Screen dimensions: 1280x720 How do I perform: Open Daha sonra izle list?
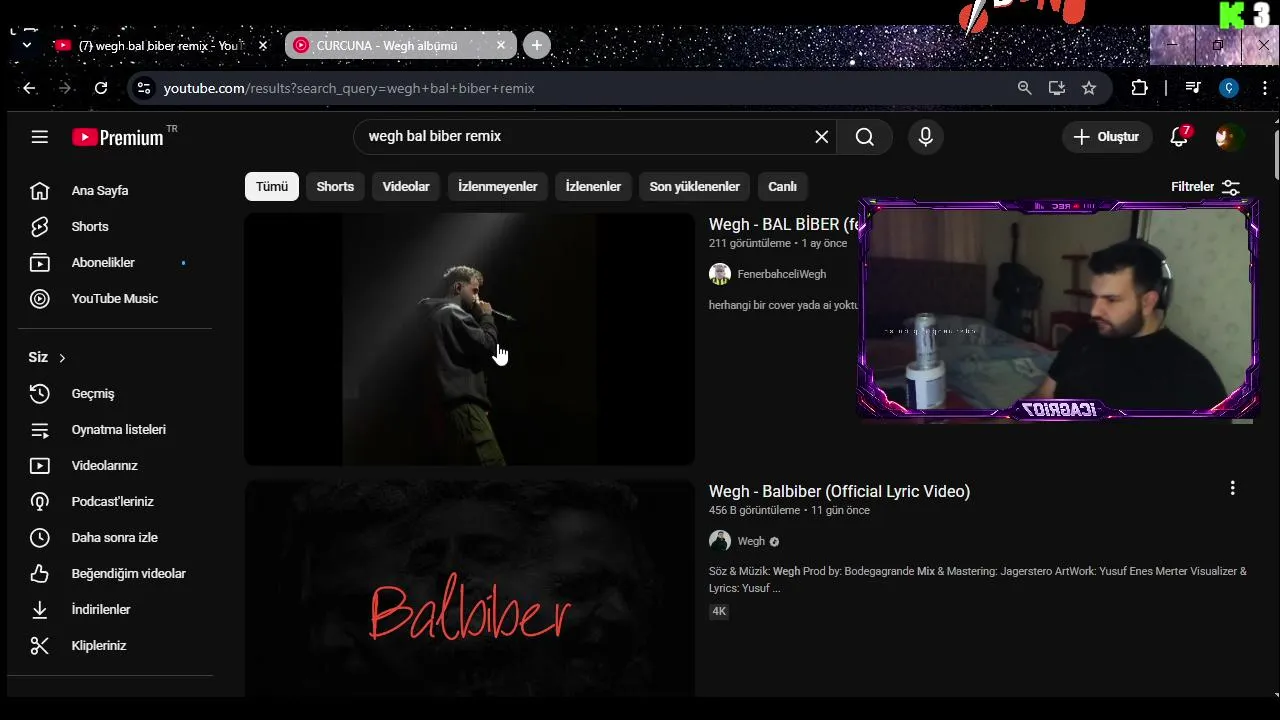(x=115, y=538)
